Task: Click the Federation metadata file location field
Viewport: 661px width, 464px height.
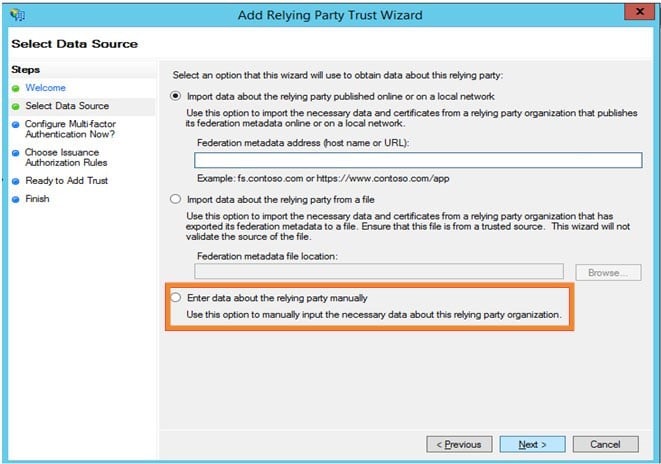Action: tap(379, 271)
